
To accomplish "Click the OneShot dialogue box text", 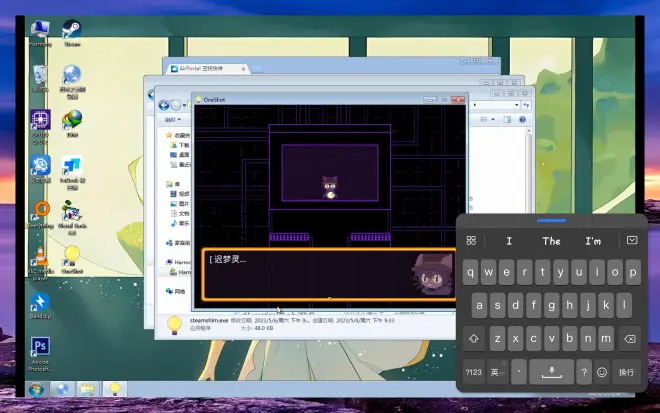I will (x=228, y=259).
